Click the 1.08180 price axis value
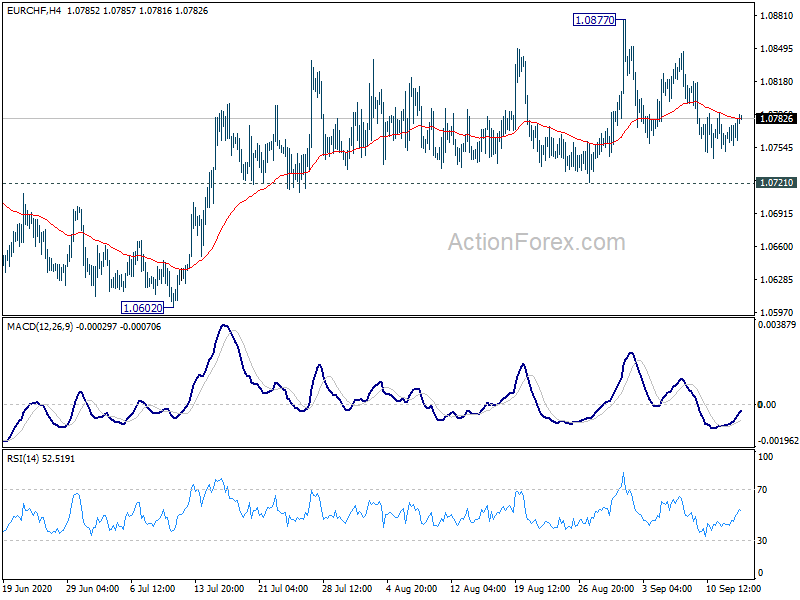The height and width of the screenshot is (600, 800). tap(777, 82)
